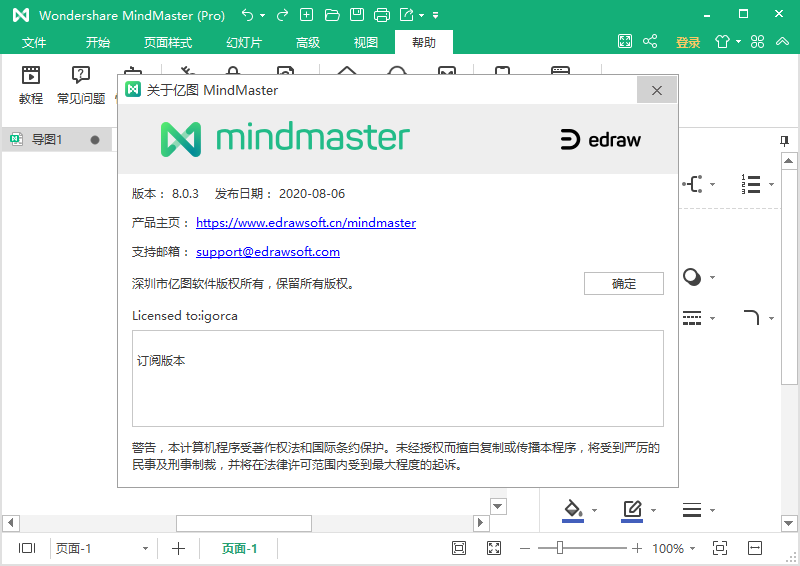Click the dashed line style icon
Image resolution: width=800 pixels, height=566 pixels.
(x=692, y=318)
